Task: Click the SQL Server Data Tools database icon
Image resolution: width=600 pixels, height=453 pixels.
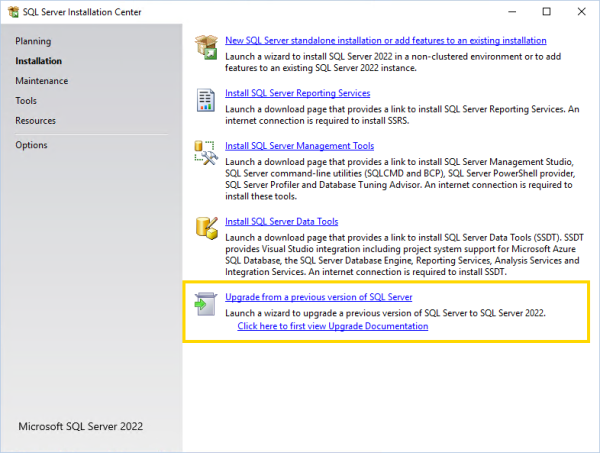Action: pos(206,230)
